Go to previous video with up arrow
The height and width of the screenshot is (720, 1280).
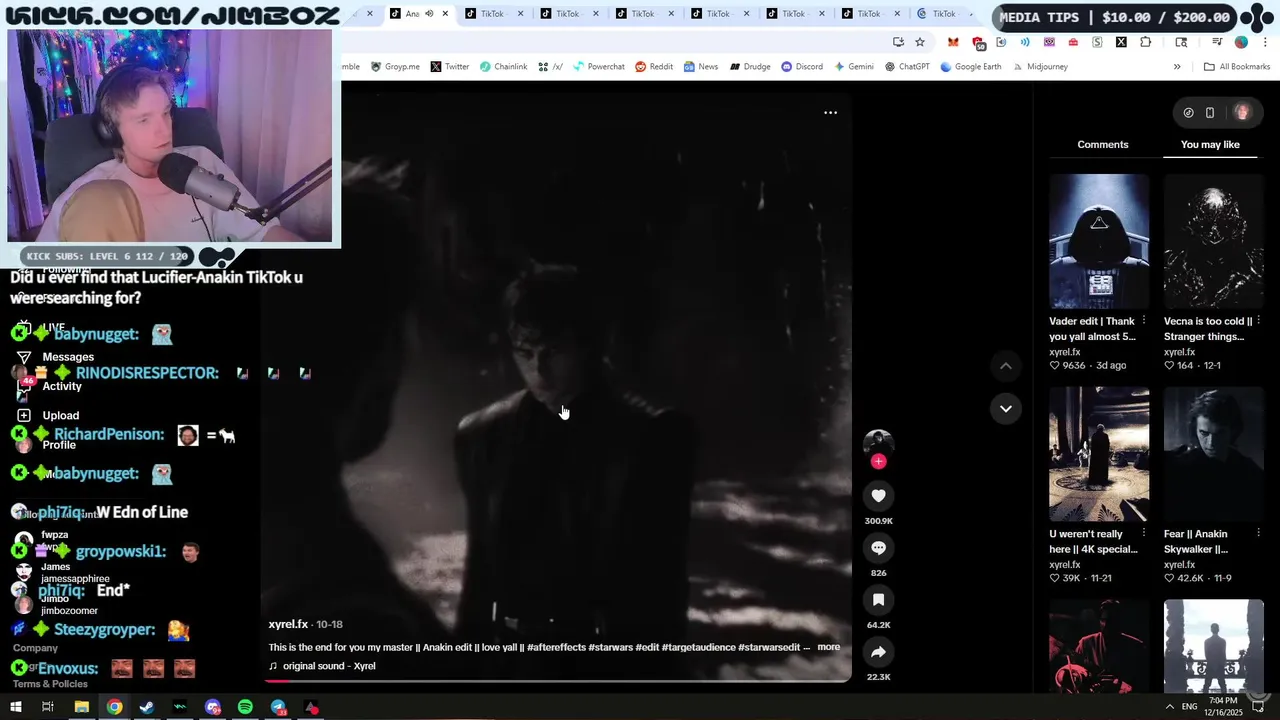[x=1005, y=366]
